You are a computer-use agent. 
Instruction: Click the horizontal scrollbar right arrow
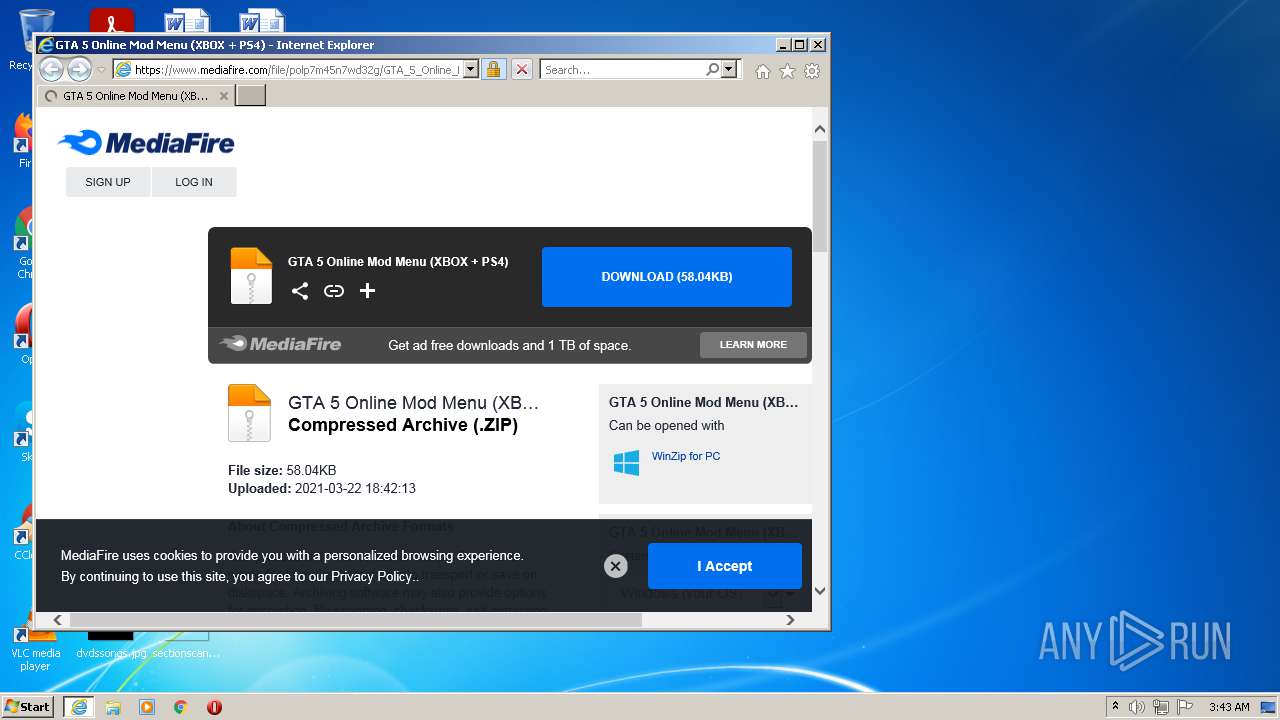[790, 620]
